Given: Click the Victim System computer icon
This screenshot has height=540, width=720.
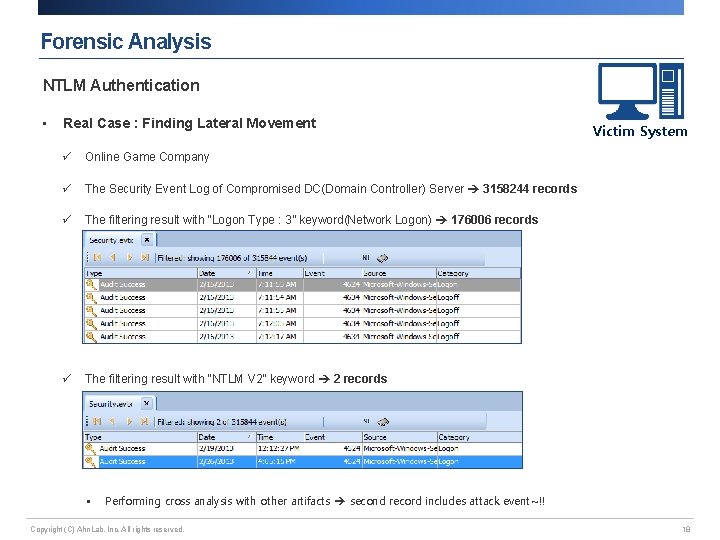Looking at the screenshot, I should 641,91.
